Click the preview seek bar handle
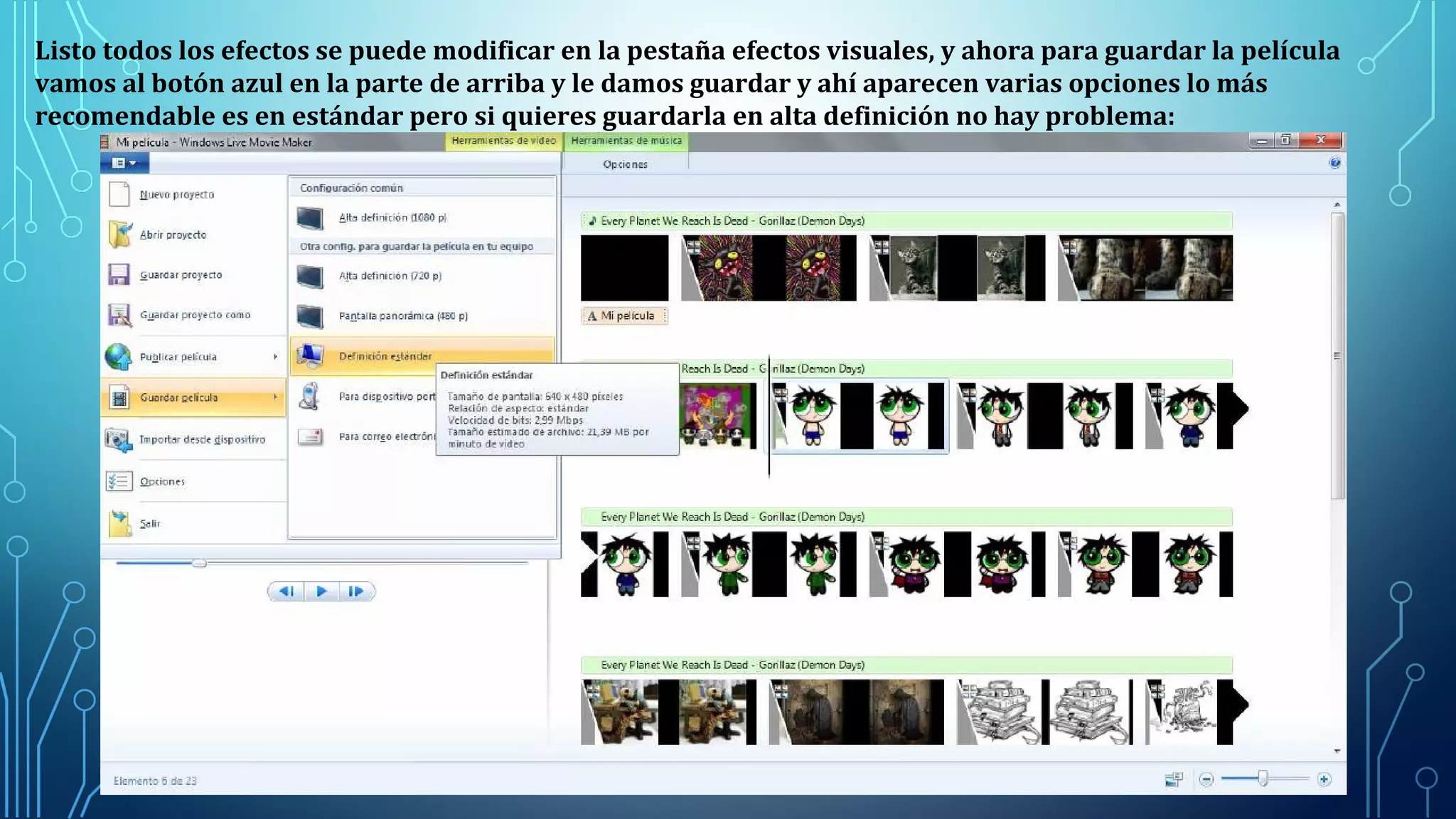Image resolution: width=1456 pixels, height=819 pixels. click(x=200, y=563)
